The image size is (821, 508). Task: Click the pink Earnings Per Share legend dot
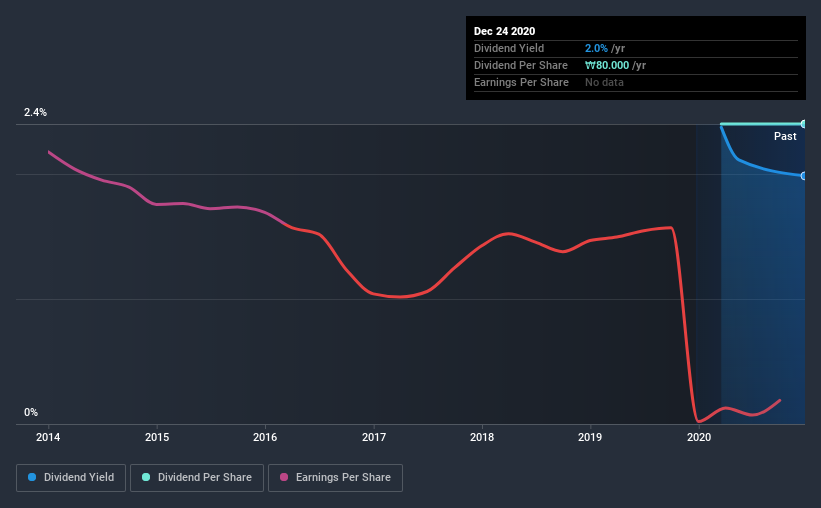tap(284, 477)
